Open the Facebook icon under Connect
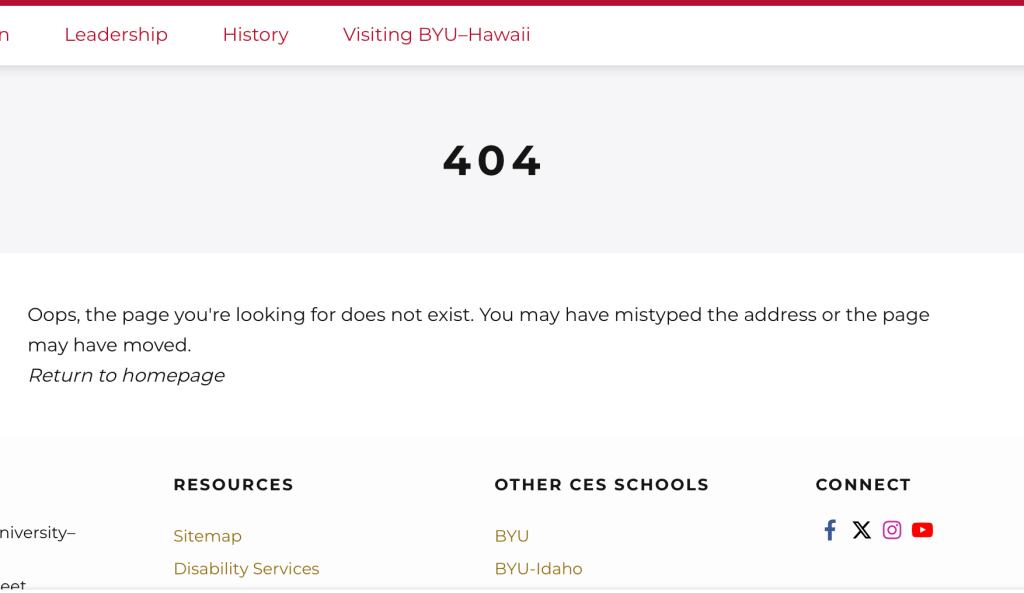Image resolution: width=1024 pixels, height=593 pixels. coord(830,530)
